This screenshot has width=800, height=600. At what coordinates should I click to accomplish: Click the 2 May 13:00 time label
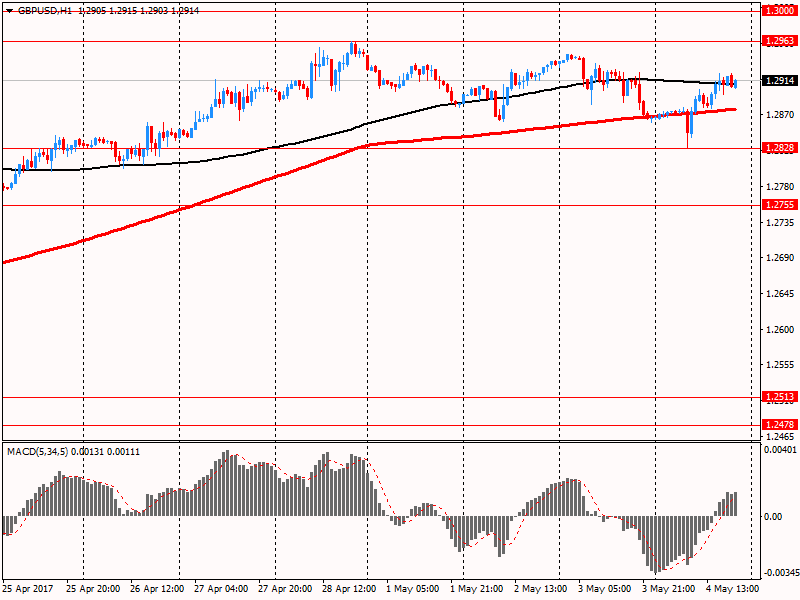[x=541, y=589]
